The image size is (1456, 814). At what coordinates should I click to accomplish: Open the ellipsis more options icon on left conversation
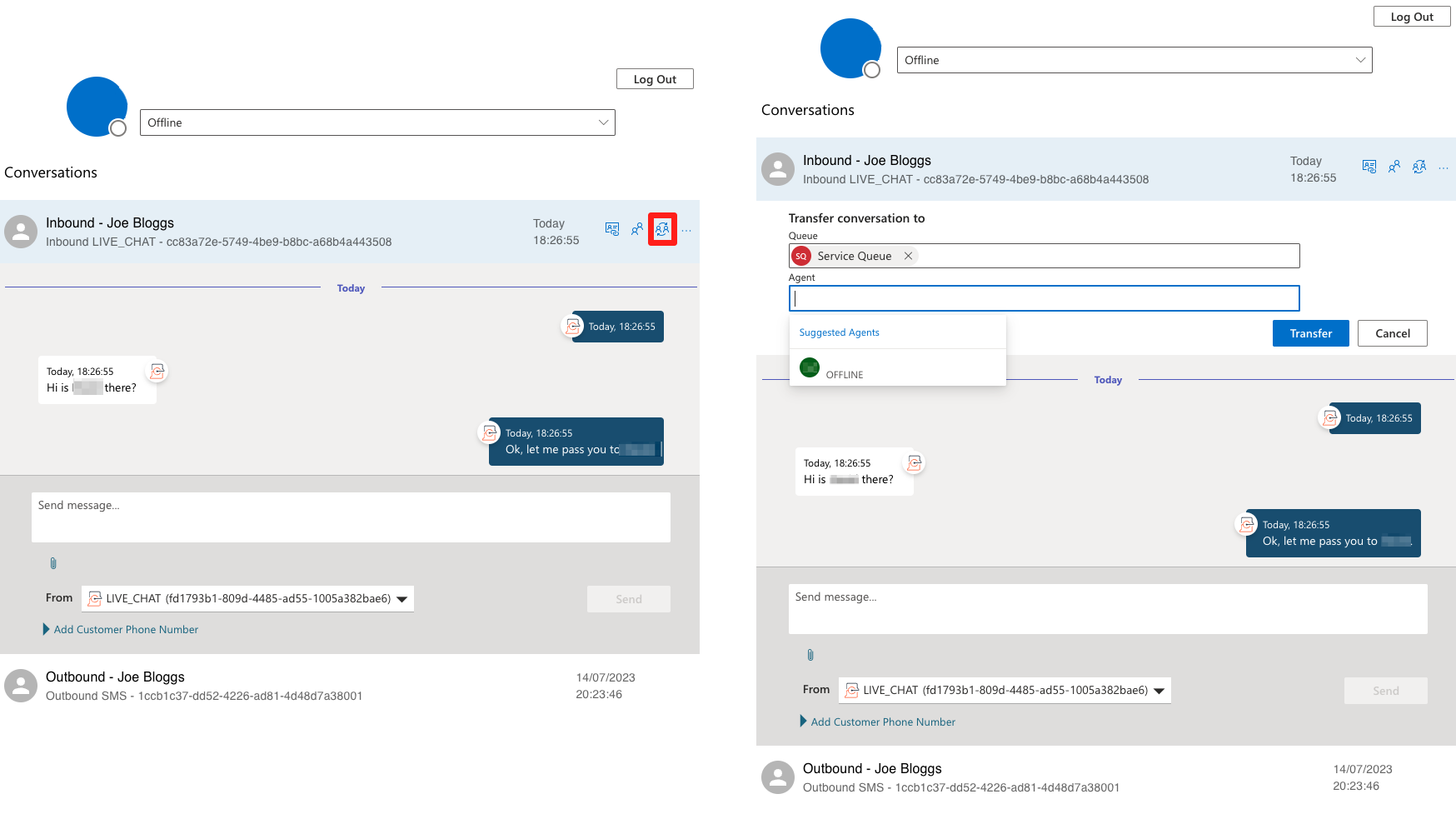686,231
